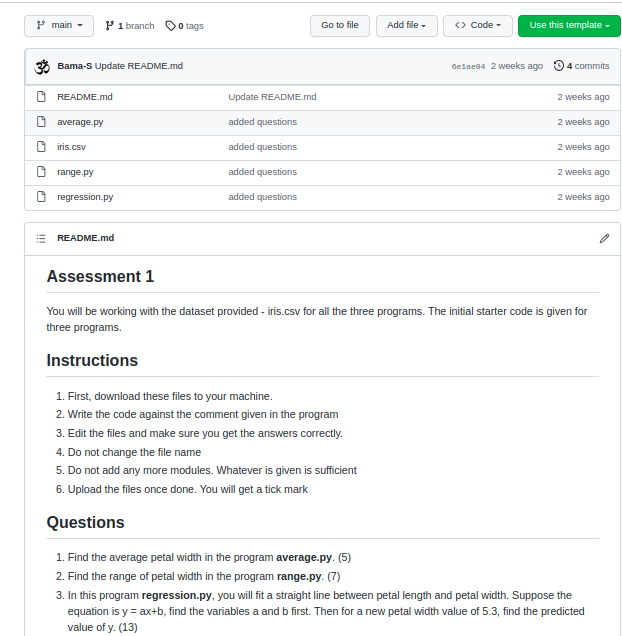Open the 1 branch link
Image resolution: width=622 pixels, height=636 pixels.
[x=129, y=26]
